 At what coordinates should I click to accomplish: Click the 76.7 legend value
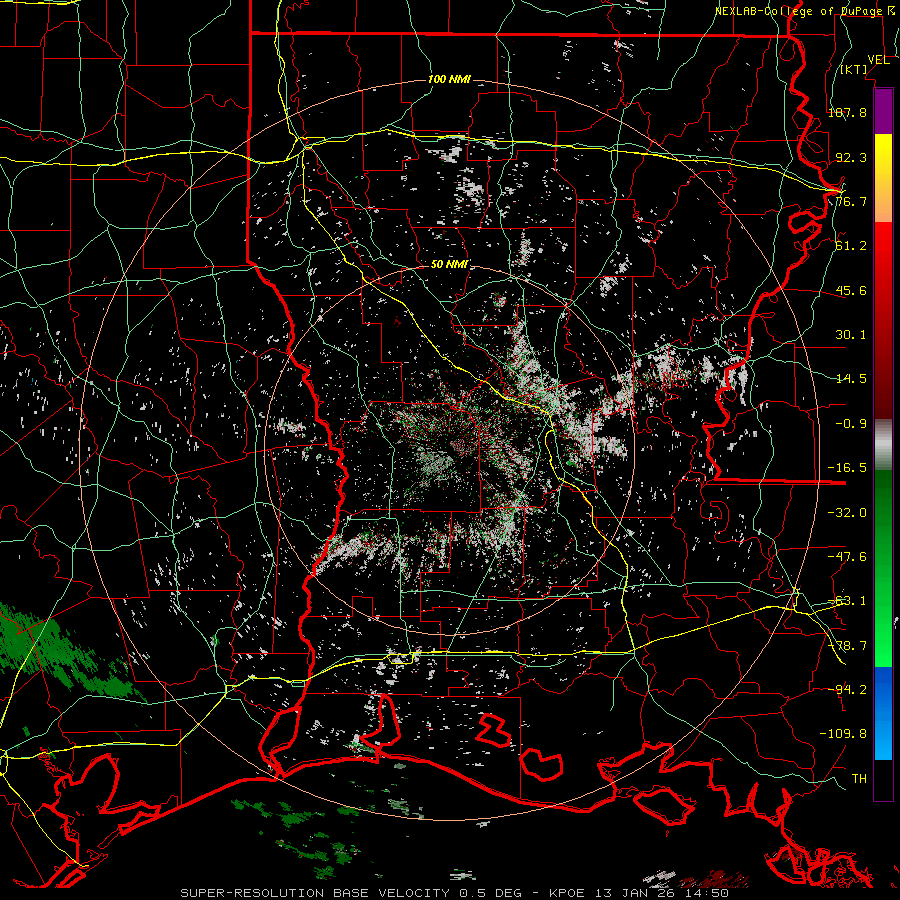[x=851, y=202]
